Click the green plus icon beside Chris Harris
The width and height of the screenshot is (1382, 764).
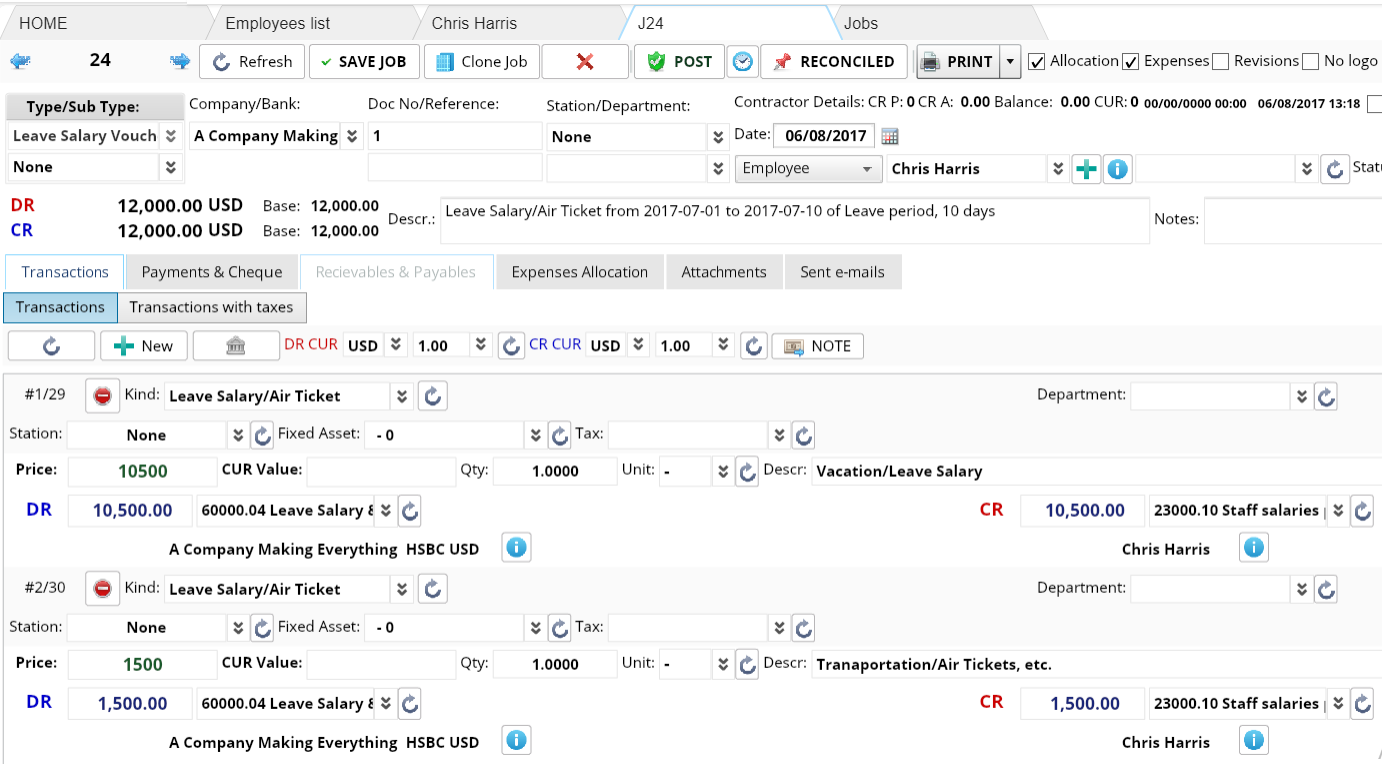[x=1086, y=169]
